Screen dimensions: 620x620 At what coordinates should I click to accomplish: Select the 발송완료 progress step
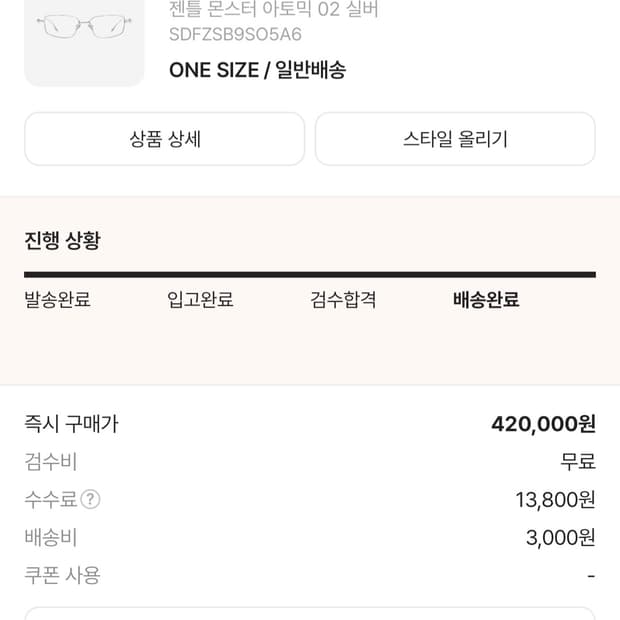[x=58, y=300]
